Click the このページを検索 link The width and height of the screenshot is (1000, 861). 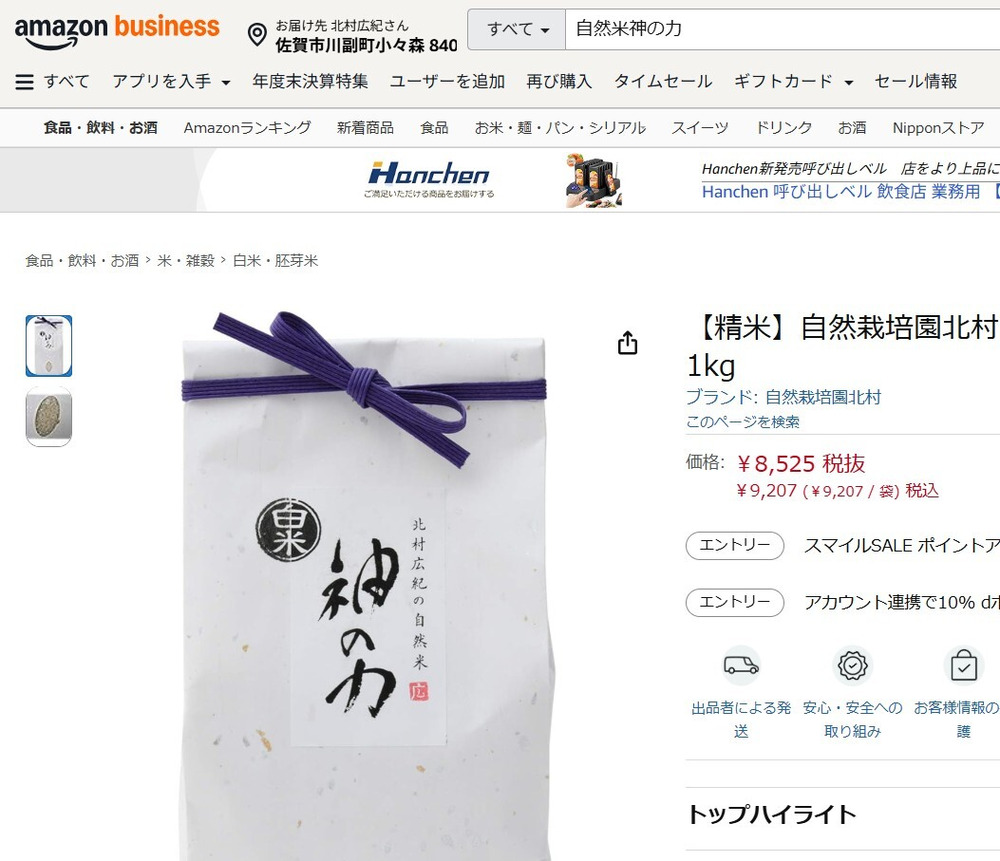click(x=742, y=422)
